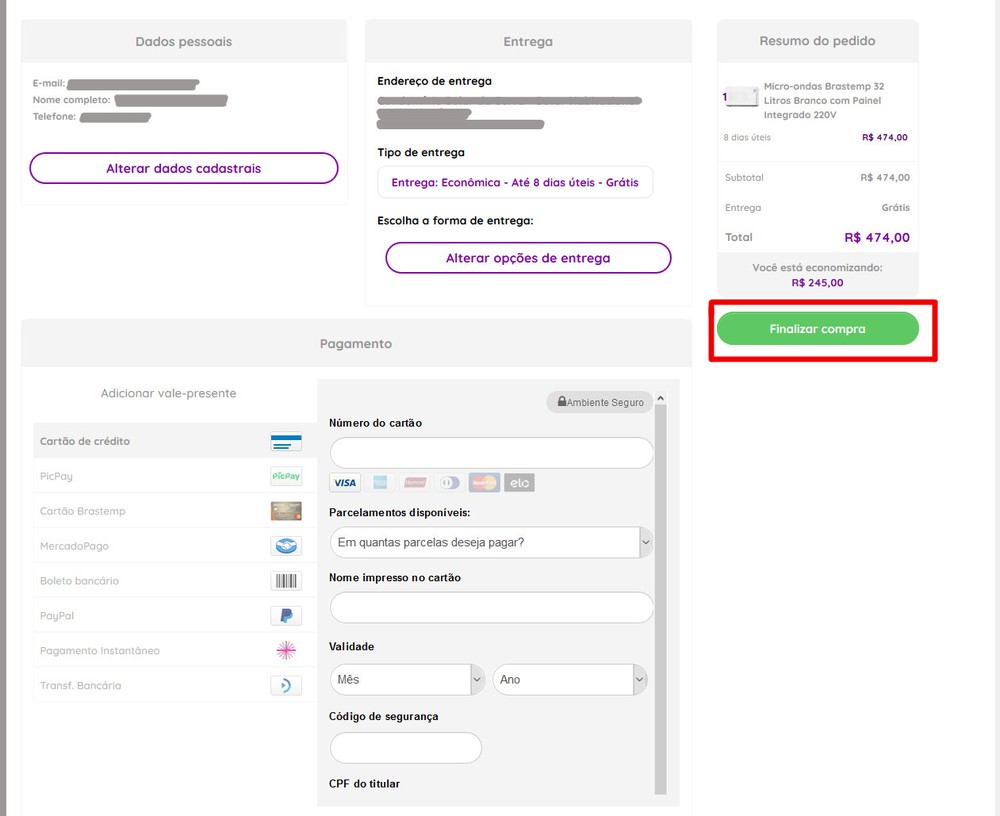Focus the Número do cartão field
Image resolution: width=1000 pixels, height=816 pixels.
coord(492,453)
